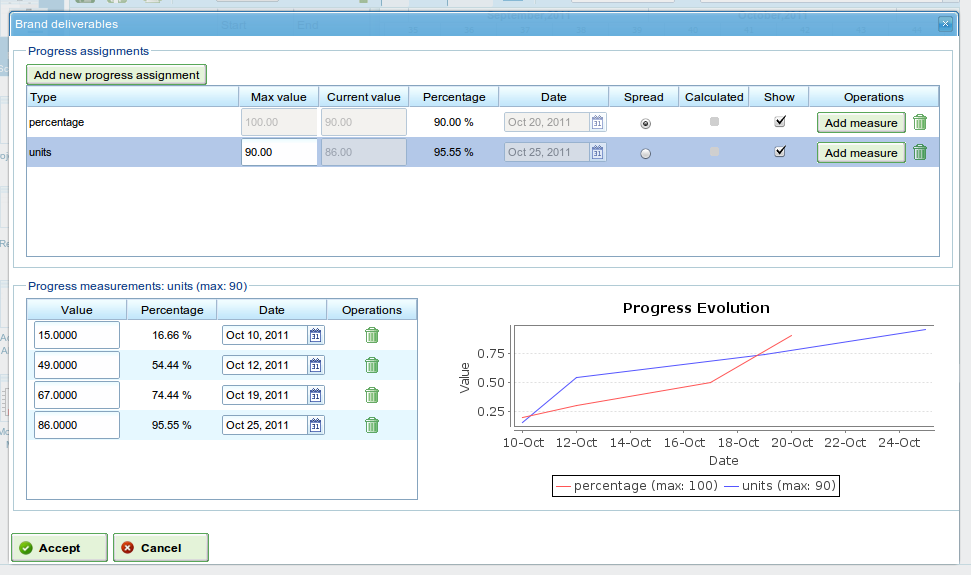
Task: Open calendar icon next to Oct 25, 2011 measurement
Action: point(315,425)
